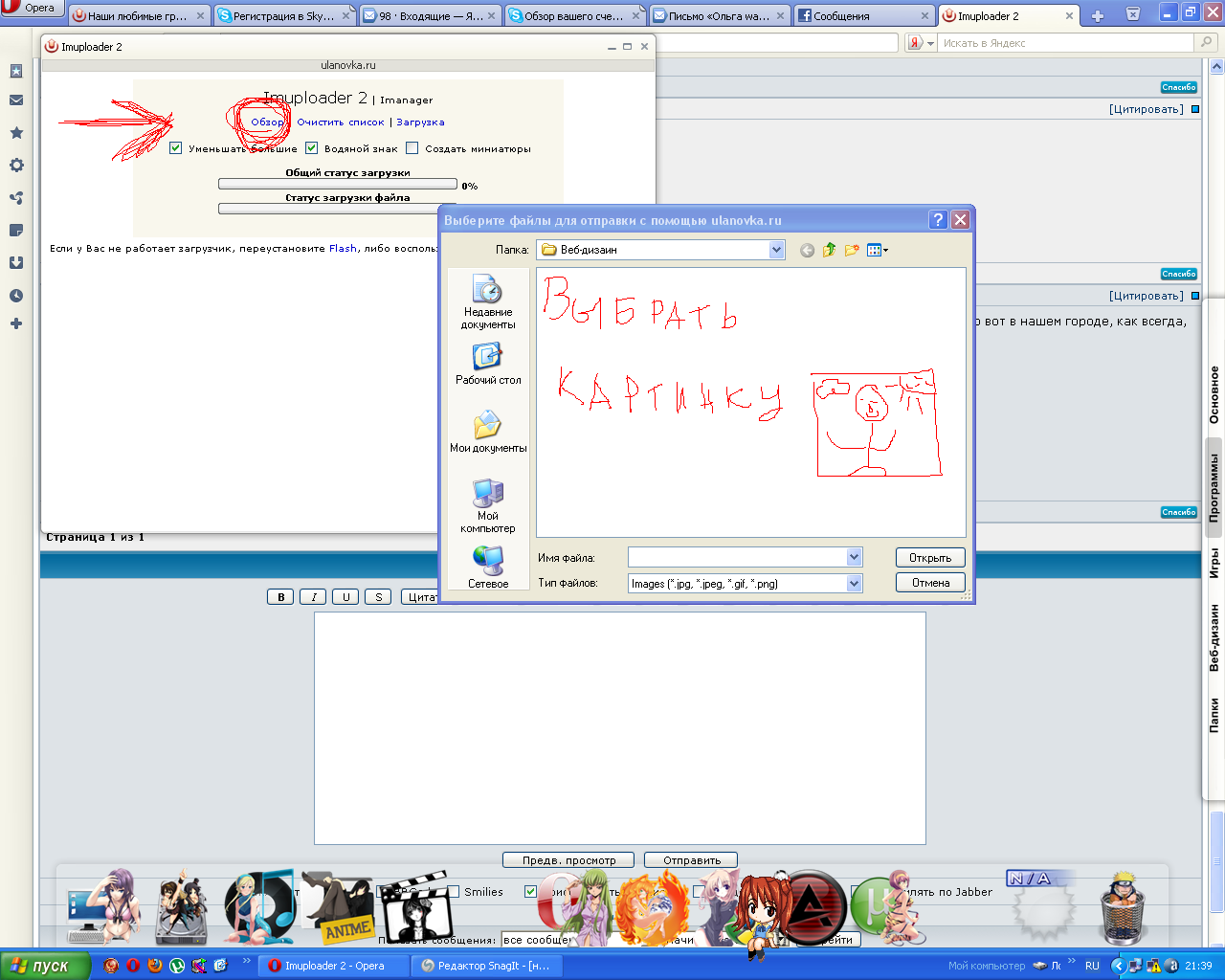Open Недавние документы in file dialog
The height and width of the screenshot is (980, 1225).
[488, 302]
